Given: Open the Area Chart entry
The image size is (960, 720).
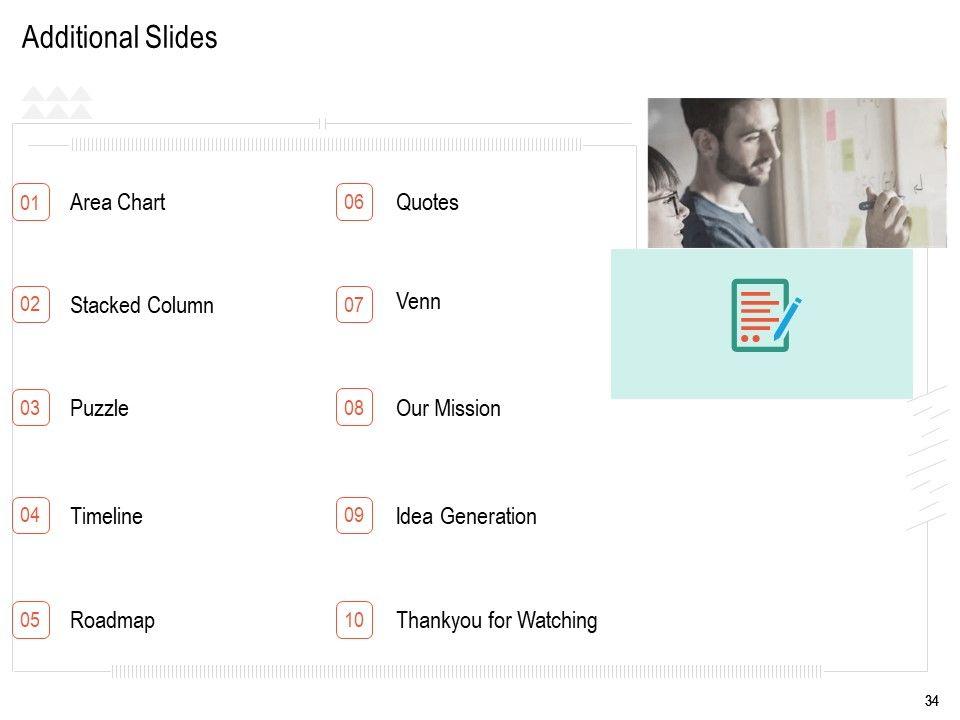Looking at the screenshot, I should 117,203.
